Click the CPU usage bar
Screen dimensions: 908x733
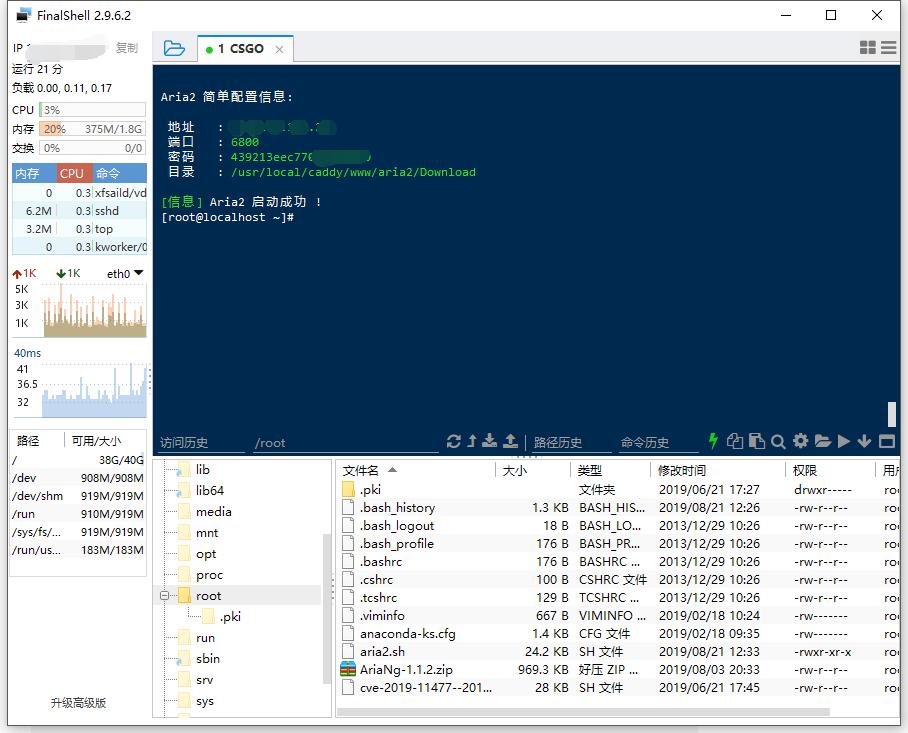pos(92,109)
